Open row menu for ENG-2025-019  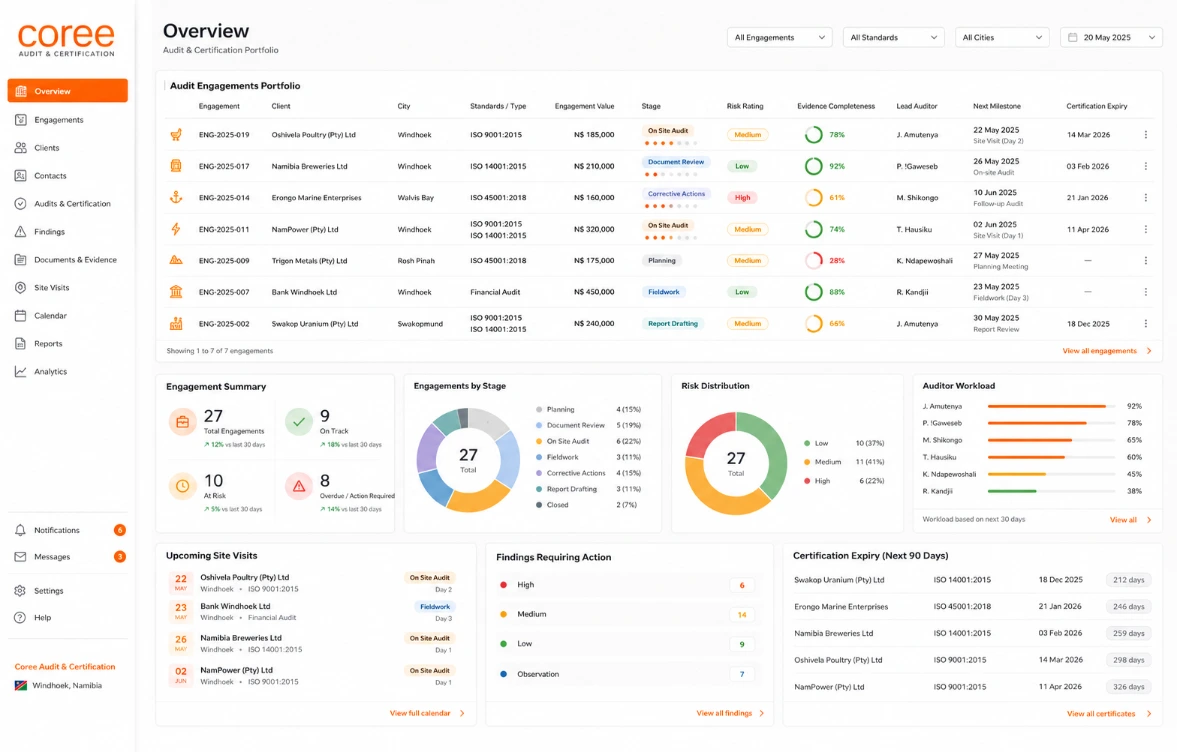[x=1145, y=135]
